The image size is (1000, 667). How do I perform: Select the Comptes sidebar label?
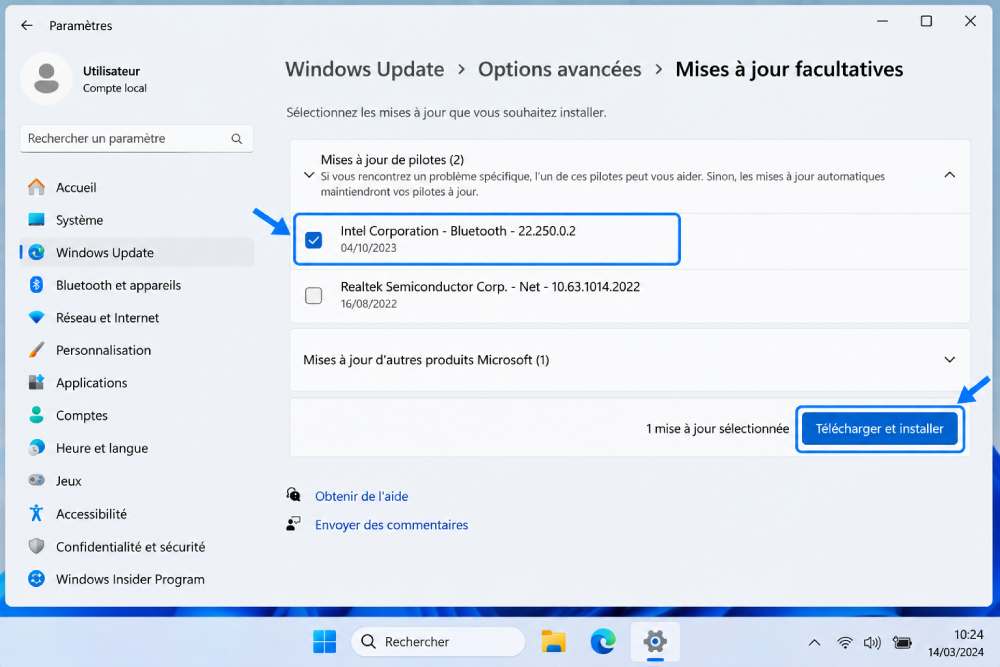[x=82, y=415]
